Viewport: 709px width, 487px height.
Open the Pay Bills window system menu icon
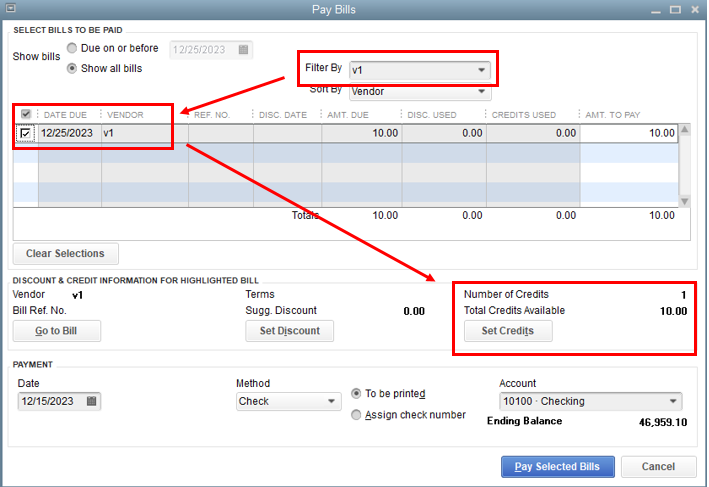tap(10, 8)
